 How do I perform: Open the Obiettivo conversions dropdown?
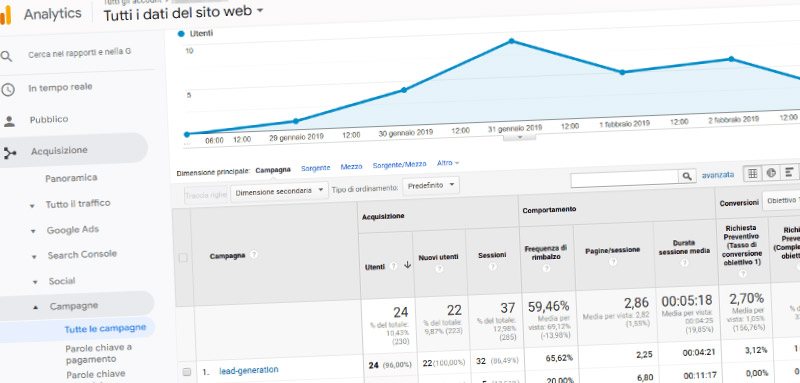click(x=781, y=200)
